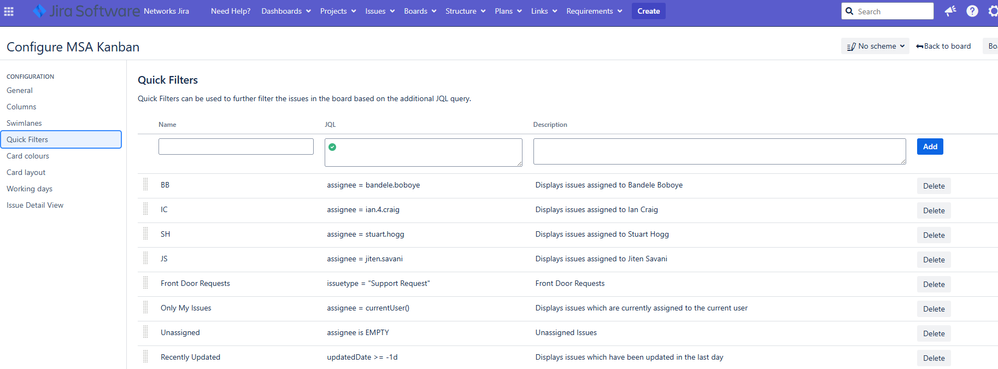Open the feedback megaphone icon
998x369 pixels.
(x=950, y=11)
